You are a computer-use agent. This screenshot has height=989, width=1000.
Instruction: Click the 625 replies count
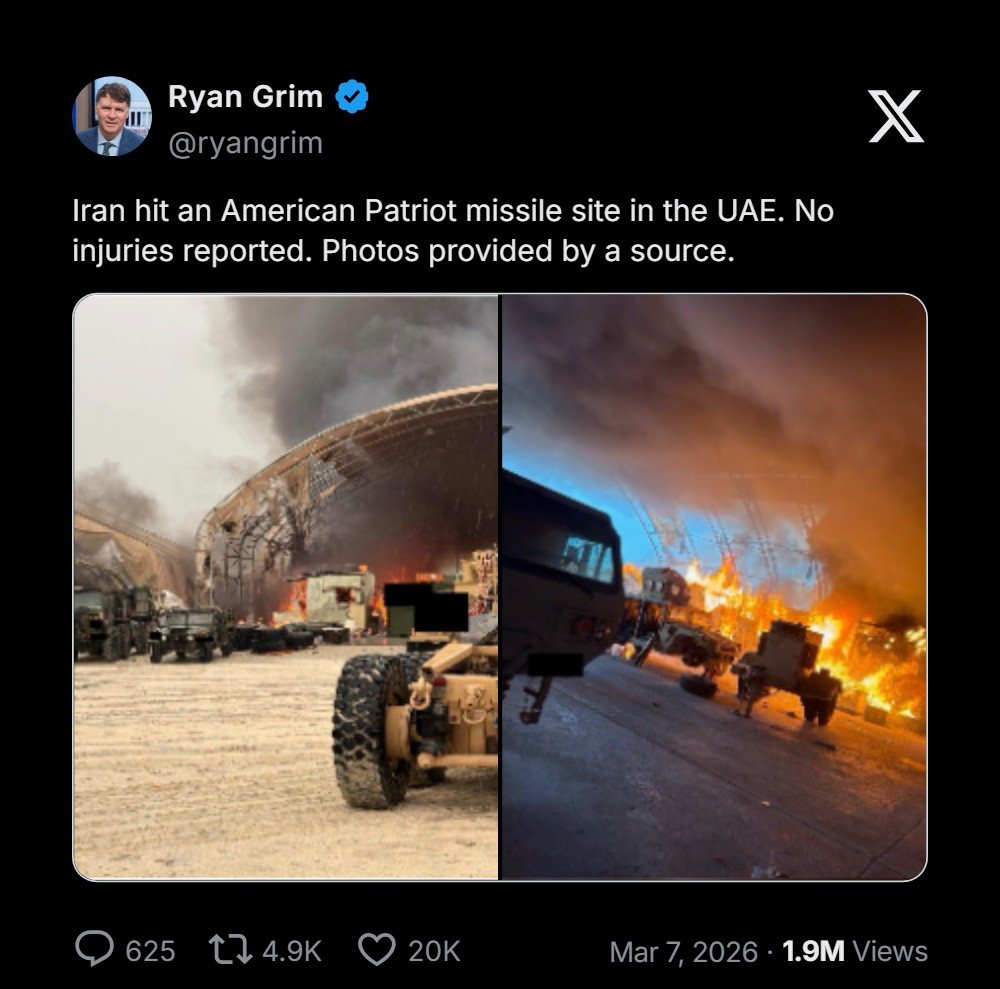(x=150, y=950)
